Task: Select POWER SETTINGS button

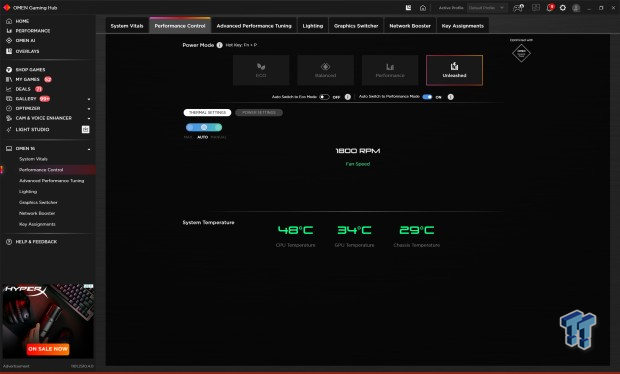Action: coord(259,113)
